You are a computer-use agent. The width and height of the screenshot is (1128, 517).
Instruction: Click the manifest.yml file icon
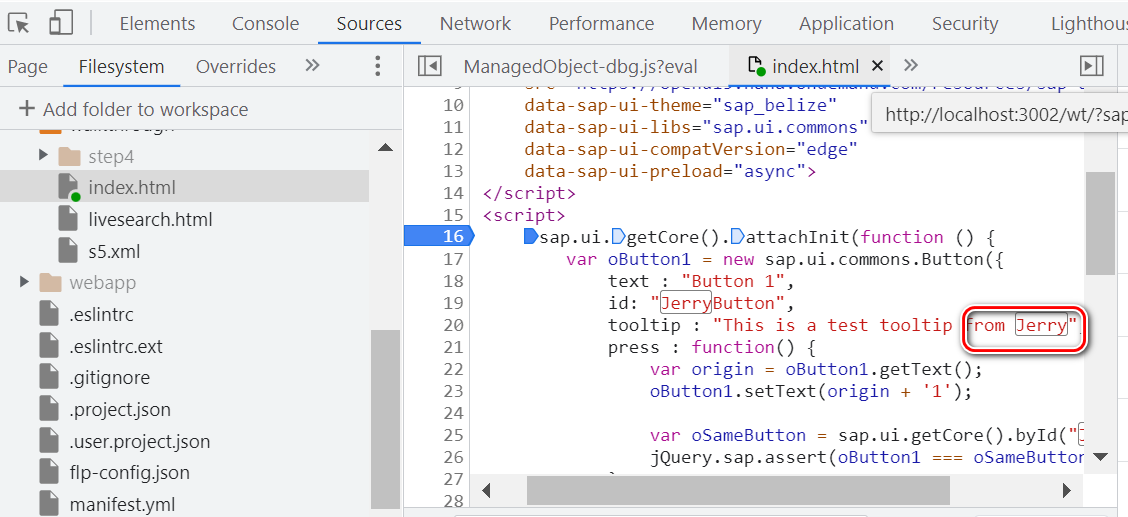[x=49, y=503]
